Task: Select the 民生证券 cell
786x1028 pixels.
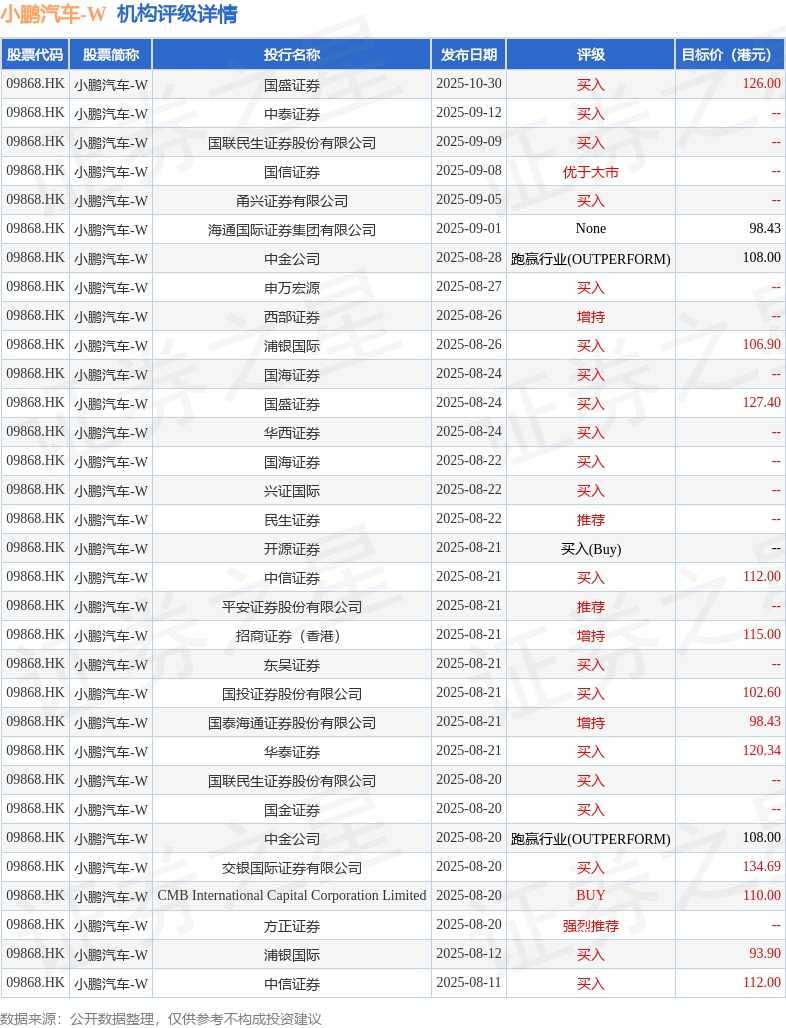Action: 292,520
